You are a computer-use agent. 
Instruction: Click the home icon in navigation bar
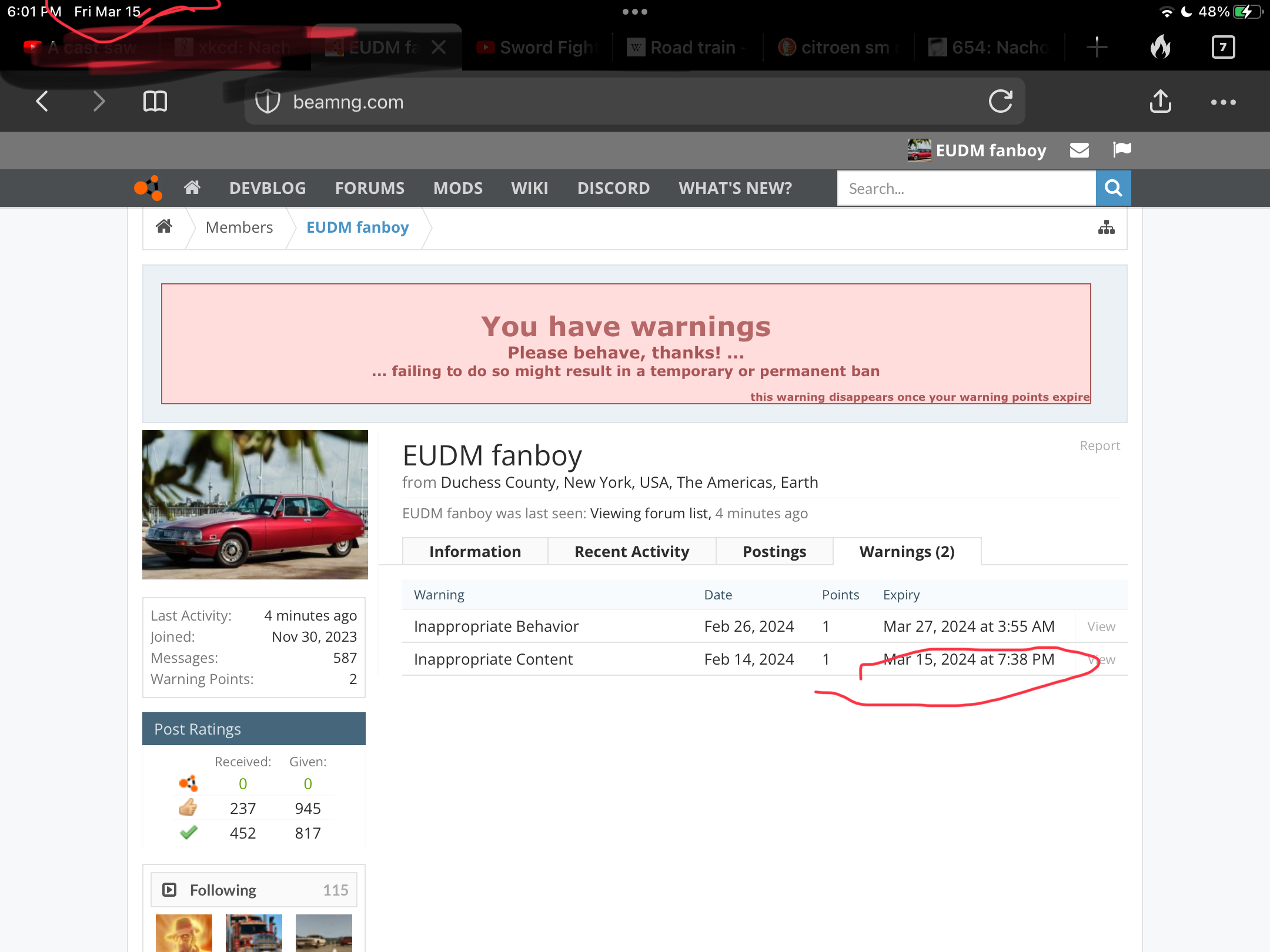pyautogui.click(x=192, y=187)
